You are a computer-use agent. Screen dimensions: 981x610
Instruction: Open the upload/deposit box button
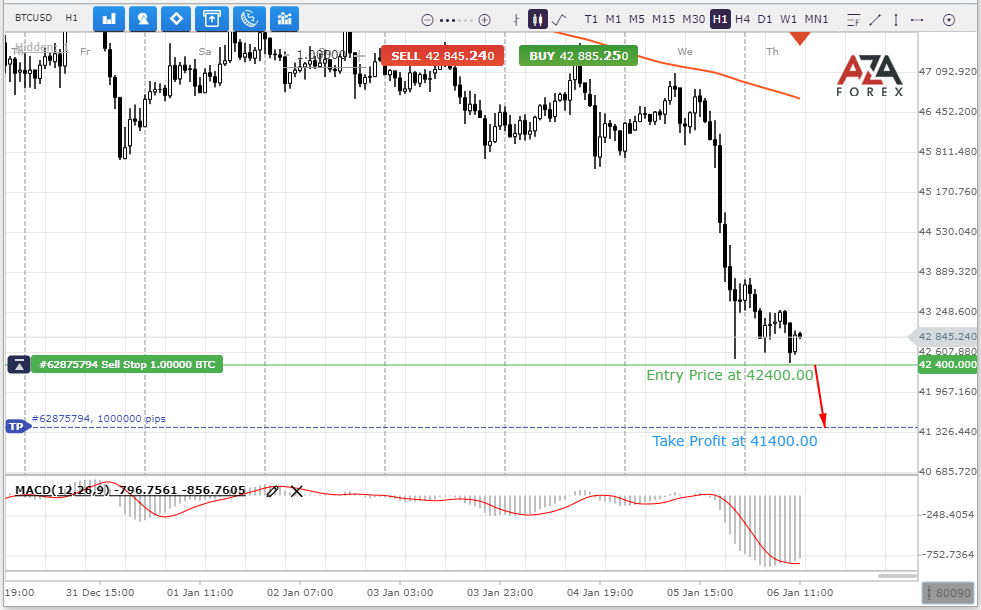coord(211,19)
